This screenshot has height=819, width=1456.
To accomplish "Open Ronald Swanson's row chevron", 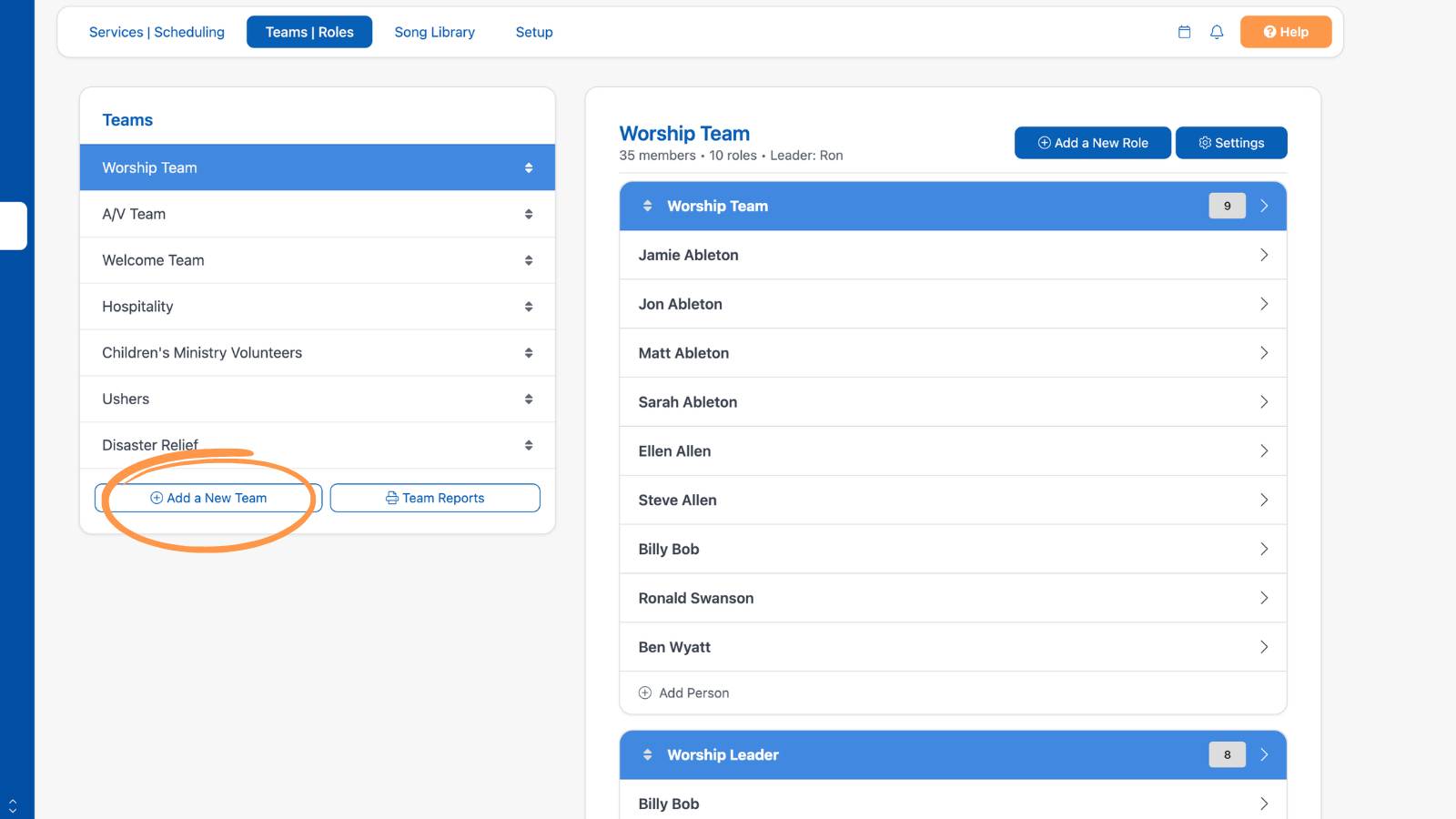I will (1264, 598).
